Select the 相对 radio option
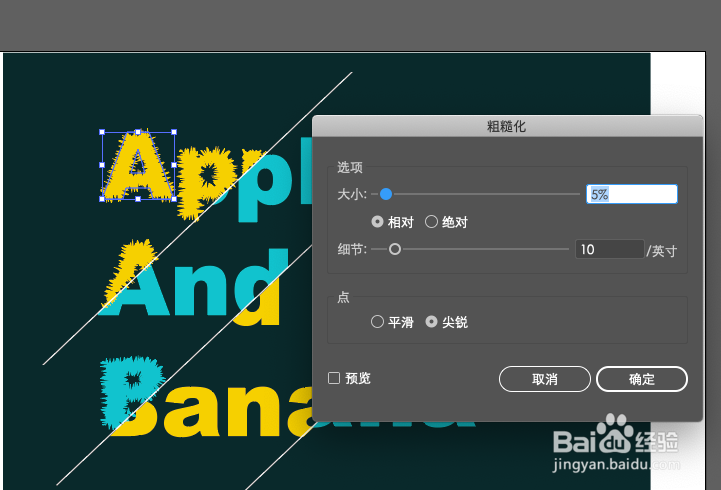 click(x=378, y=222)
